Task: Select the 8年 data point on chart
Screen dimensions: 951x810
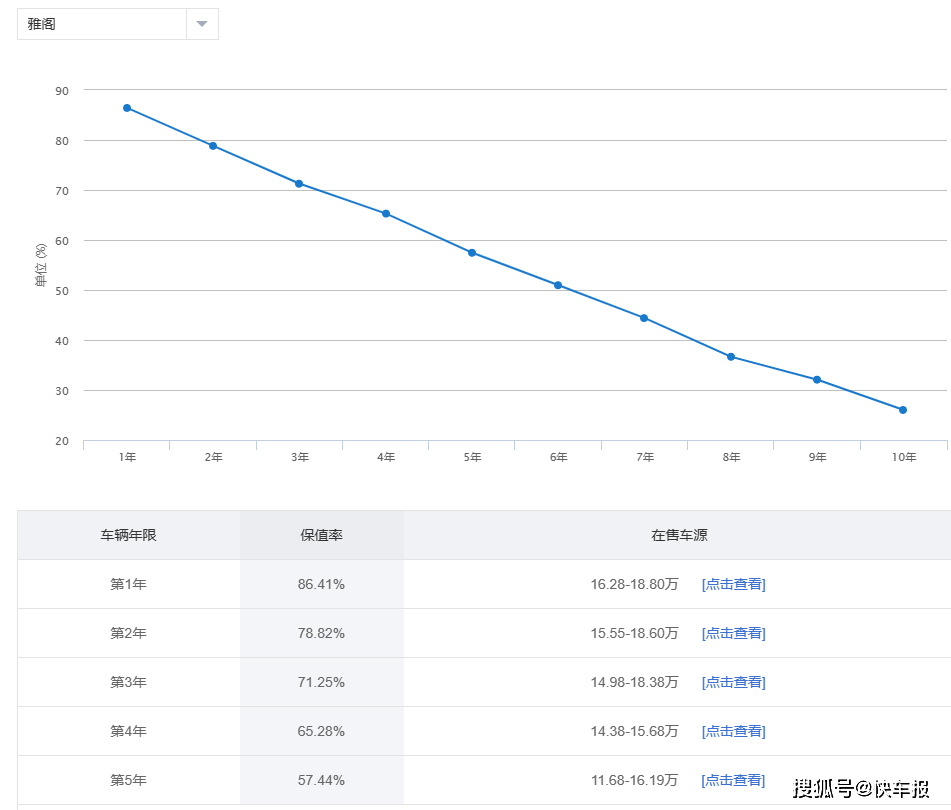Action: [731, 357]
